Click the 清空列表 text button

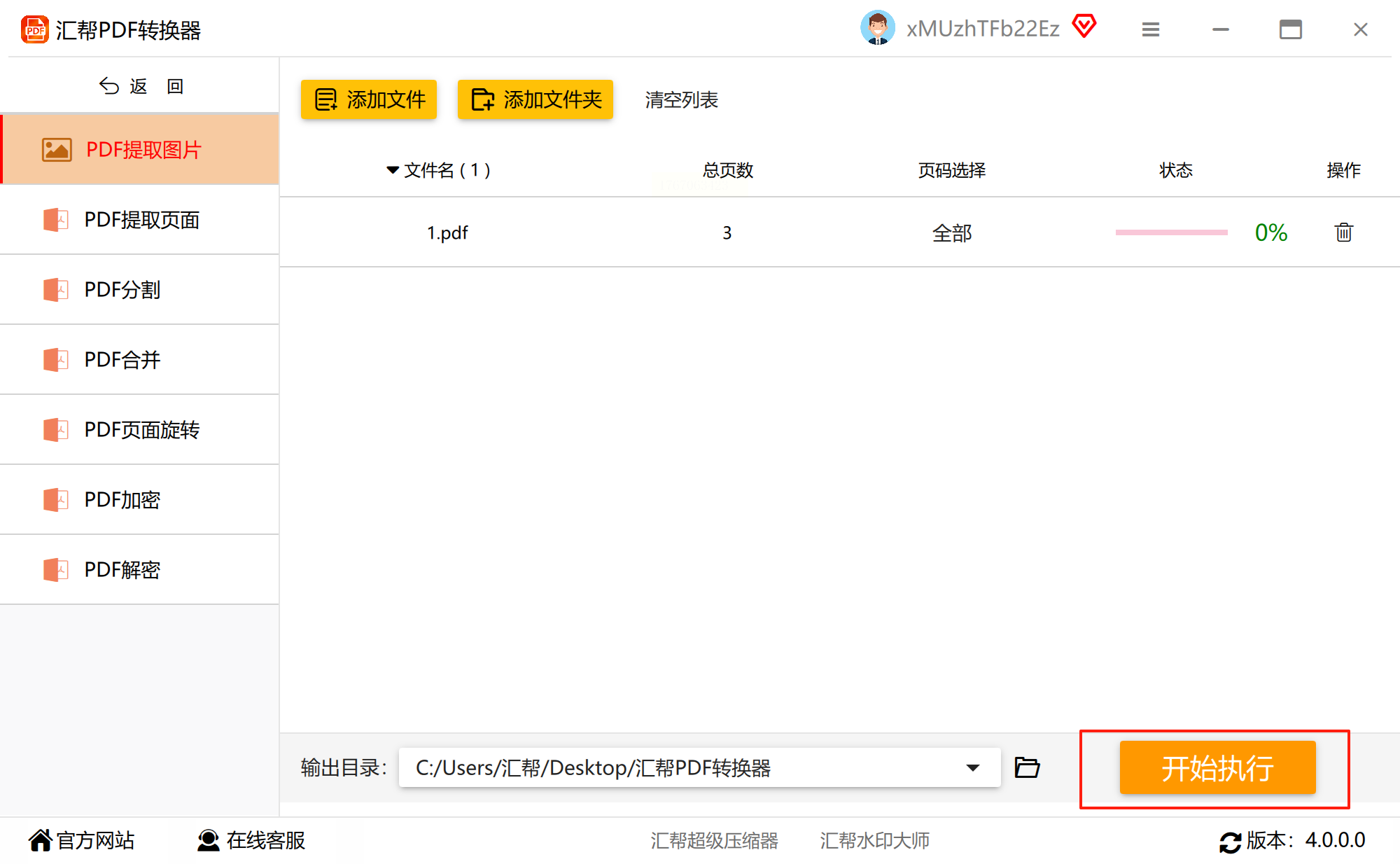click(681, 100)
